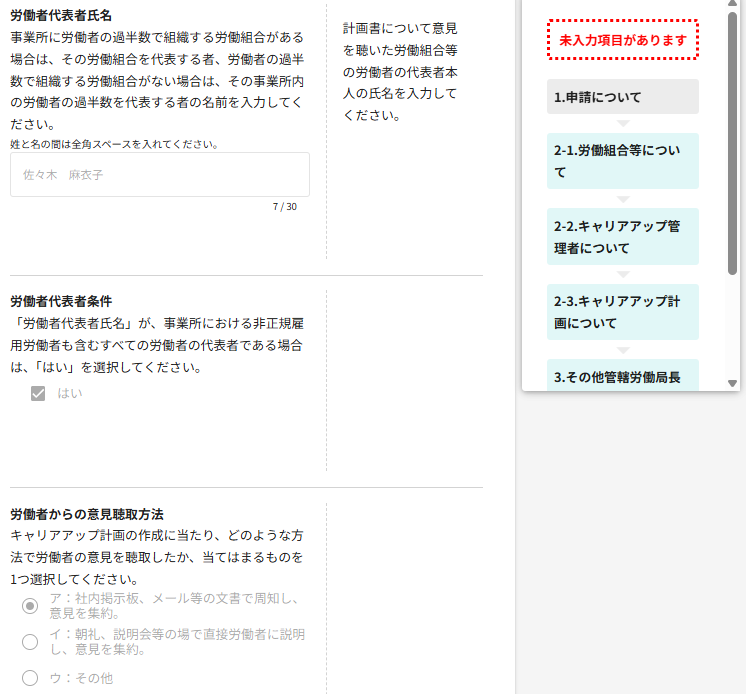Select radio option ア：社内掲示板、メール等の文書で周知
Image resolution: width=746 pixels, height=694 pixels.
click(31, 606)
